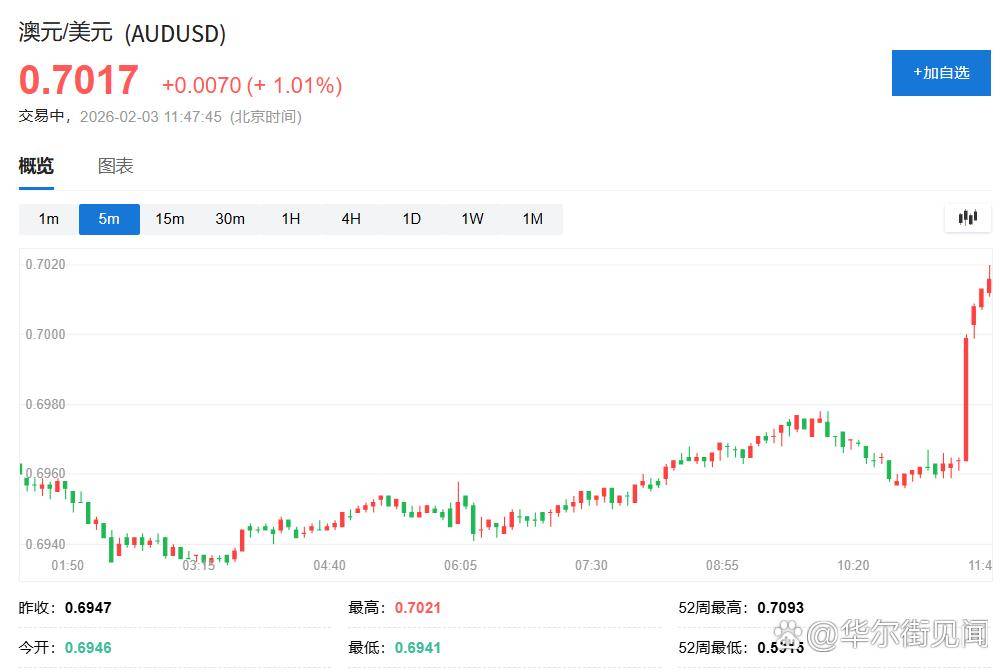Viewport: 1008px width, 672px height.
Task: Change to the 1W weekly interval
Action: (472, 219)
